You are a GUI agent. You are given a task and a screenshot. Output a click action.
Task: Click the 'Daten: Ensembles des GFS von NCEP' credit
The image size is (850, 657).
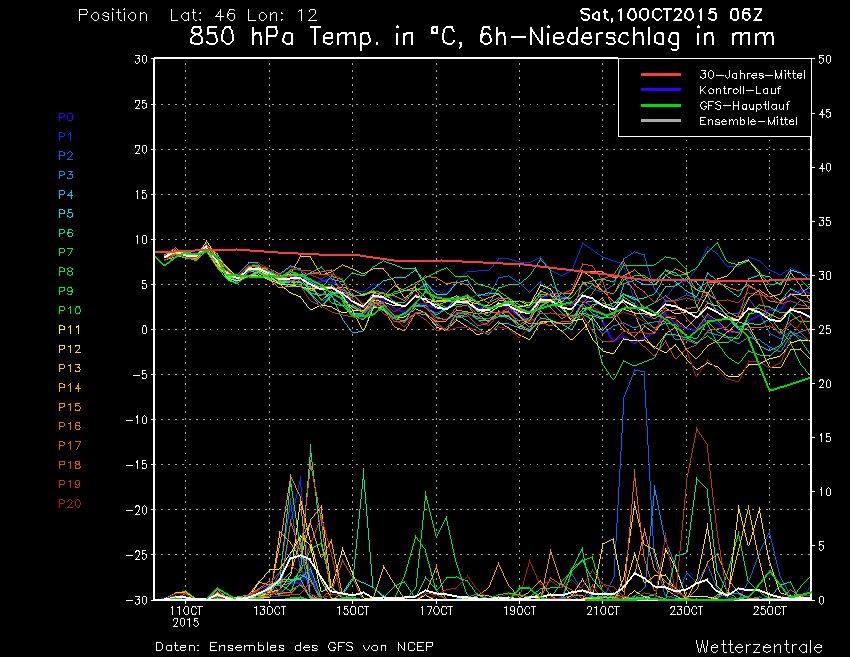point(294,646)
